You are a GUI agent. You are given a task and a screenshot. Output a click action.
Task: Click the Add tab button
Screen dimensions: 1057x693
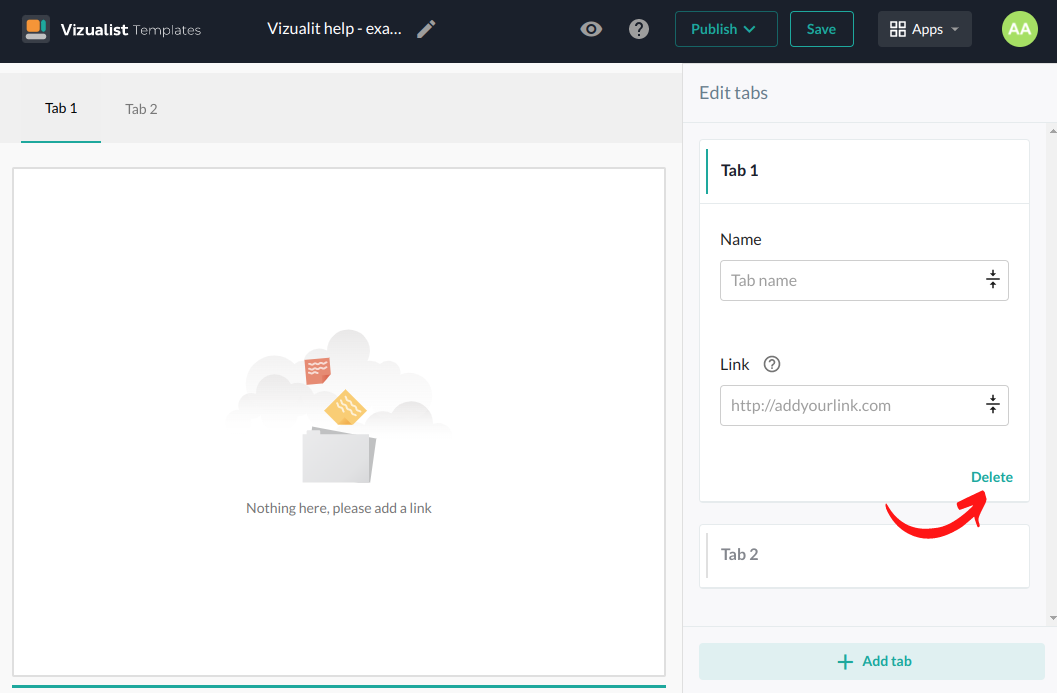click(x=871, y=661)
